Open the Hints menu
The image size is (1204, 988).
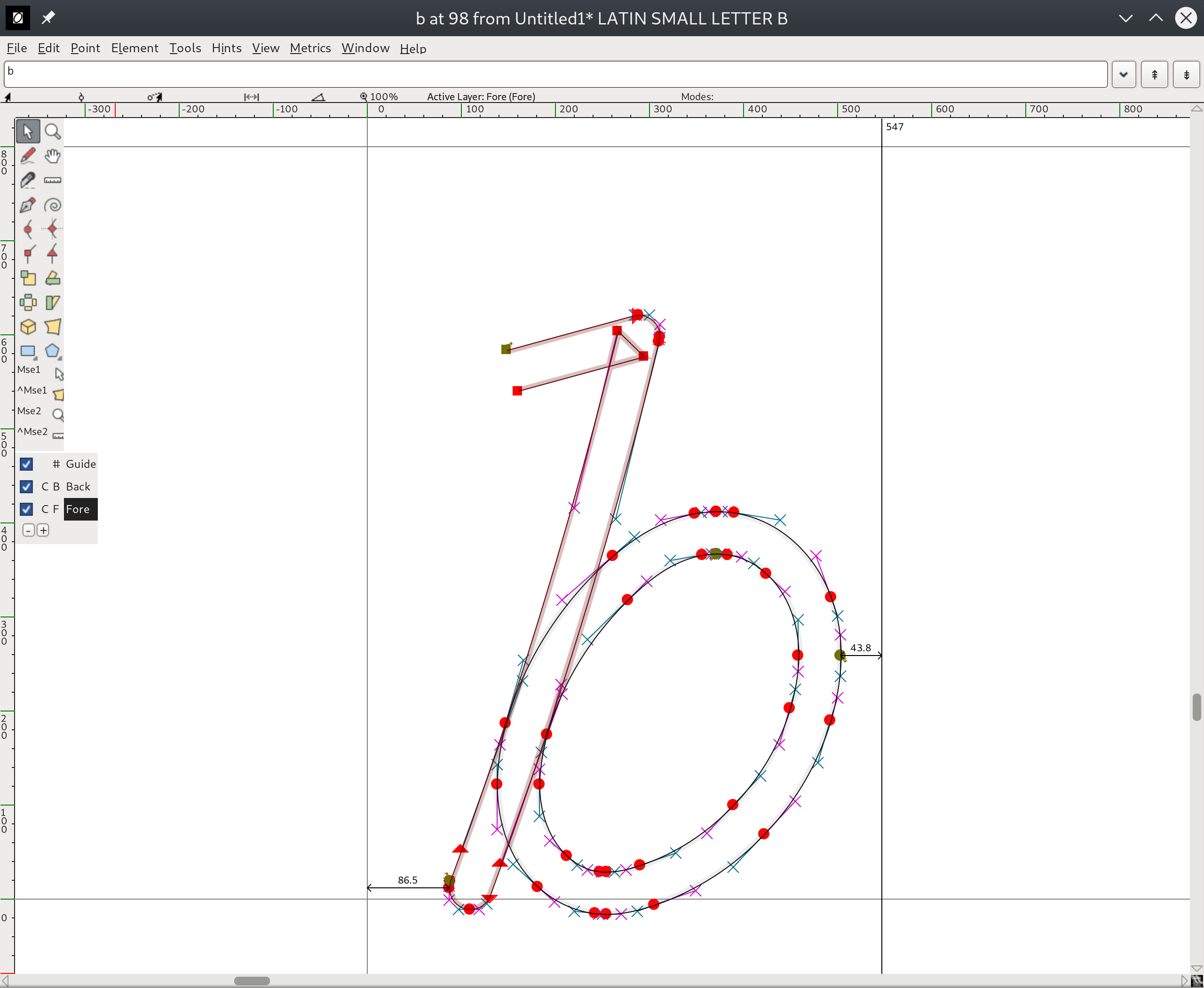click(226, 48)
